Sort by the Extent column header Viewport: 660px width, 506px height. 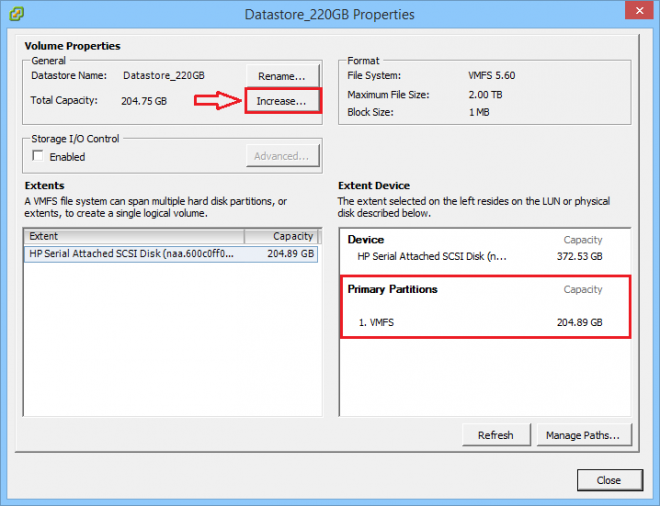pyautogui.click(x=134, y=236)
